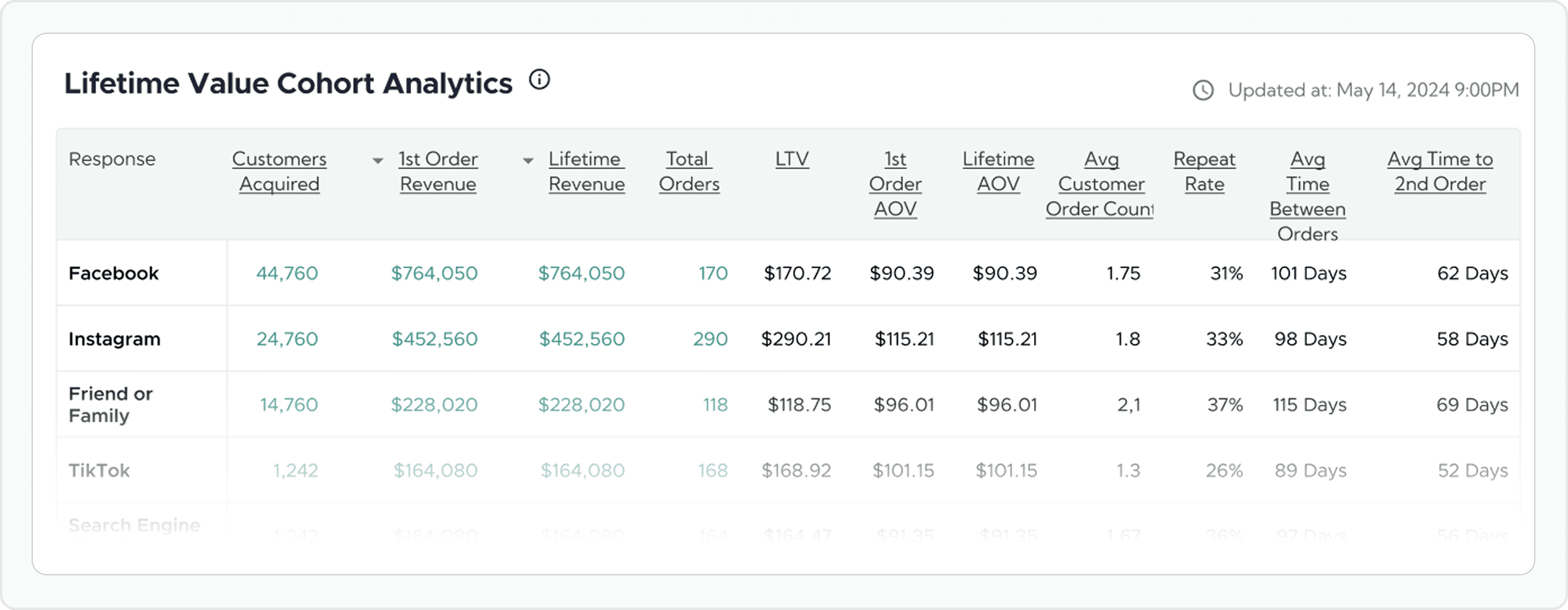Click Updated at May 14, 2024 timestamp
This screenshot has height=610, width=1568.
[1374, 90]
